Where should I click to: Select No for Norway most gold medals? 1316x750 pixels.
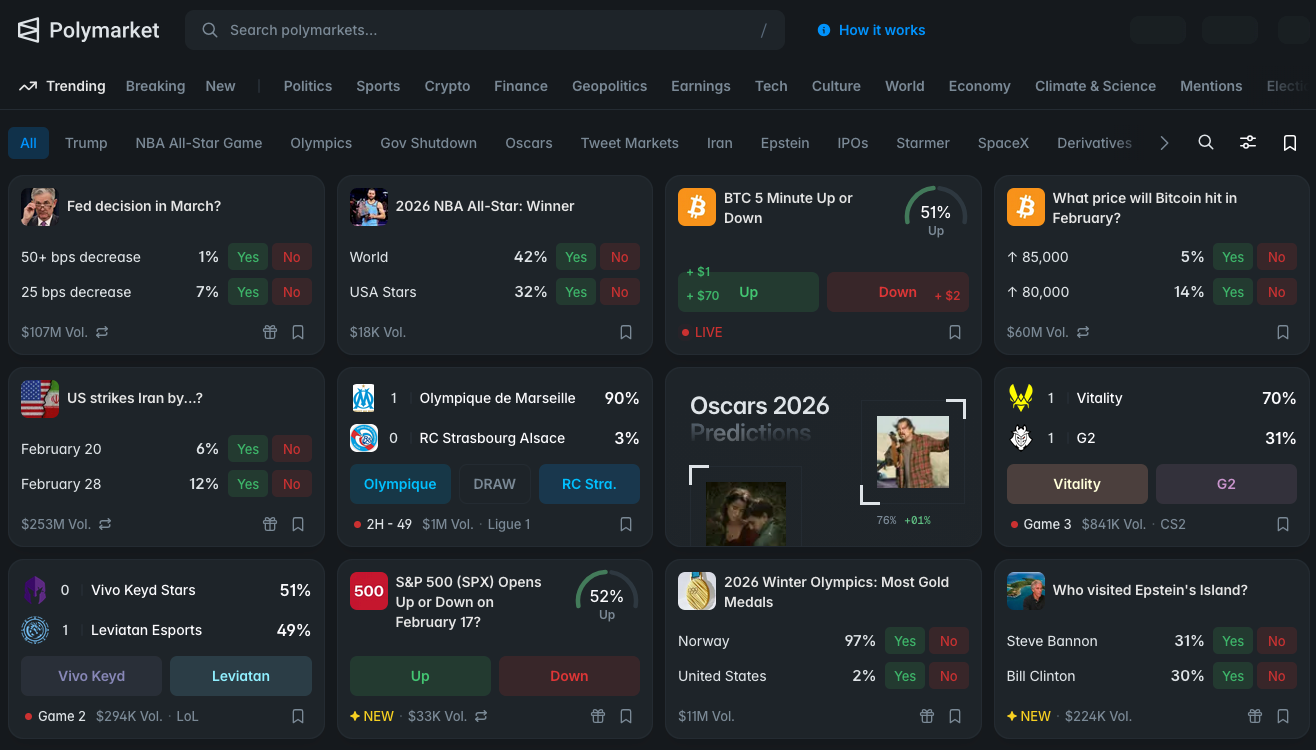[949, 641]
